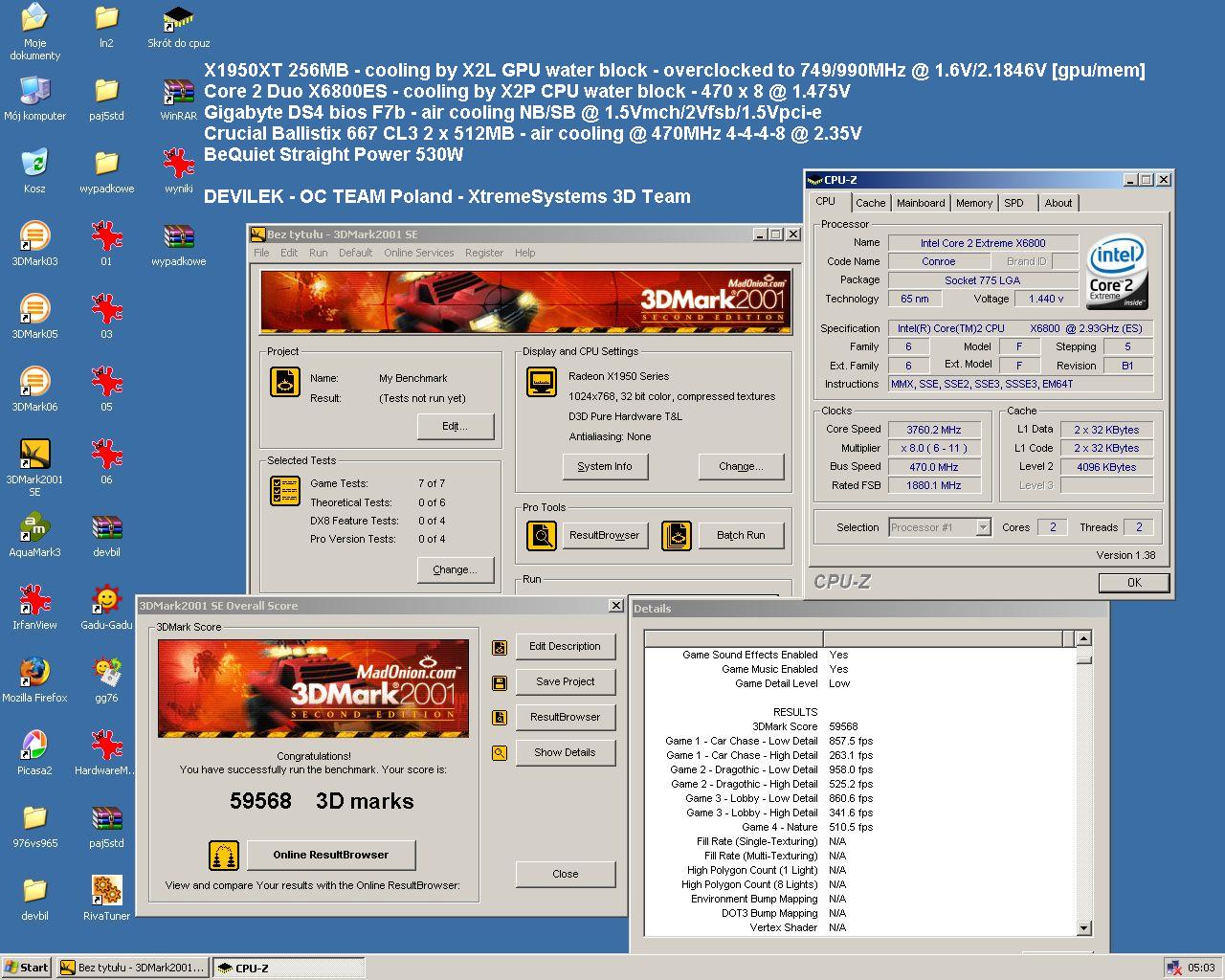Open the gg76 desktop icon

tap(106, 680)
